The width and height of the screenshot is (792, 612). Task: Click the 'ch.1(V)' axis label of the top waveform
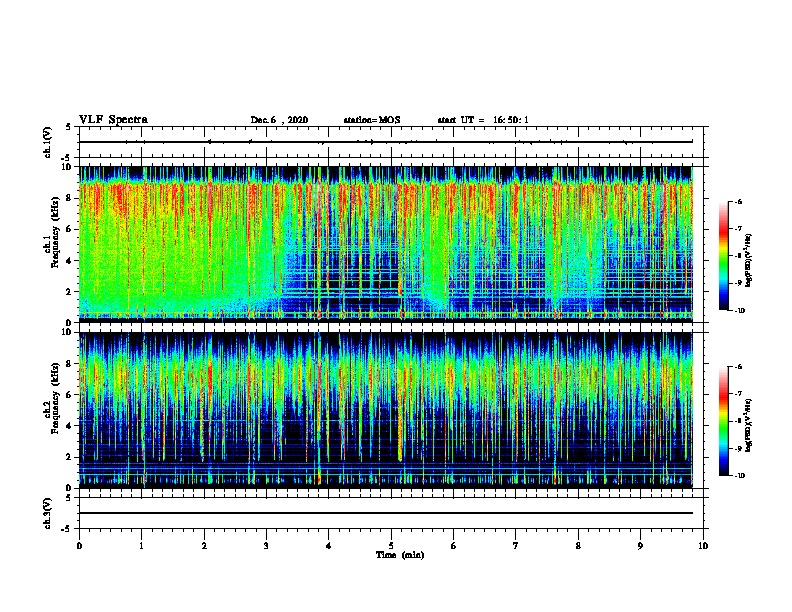47,142
